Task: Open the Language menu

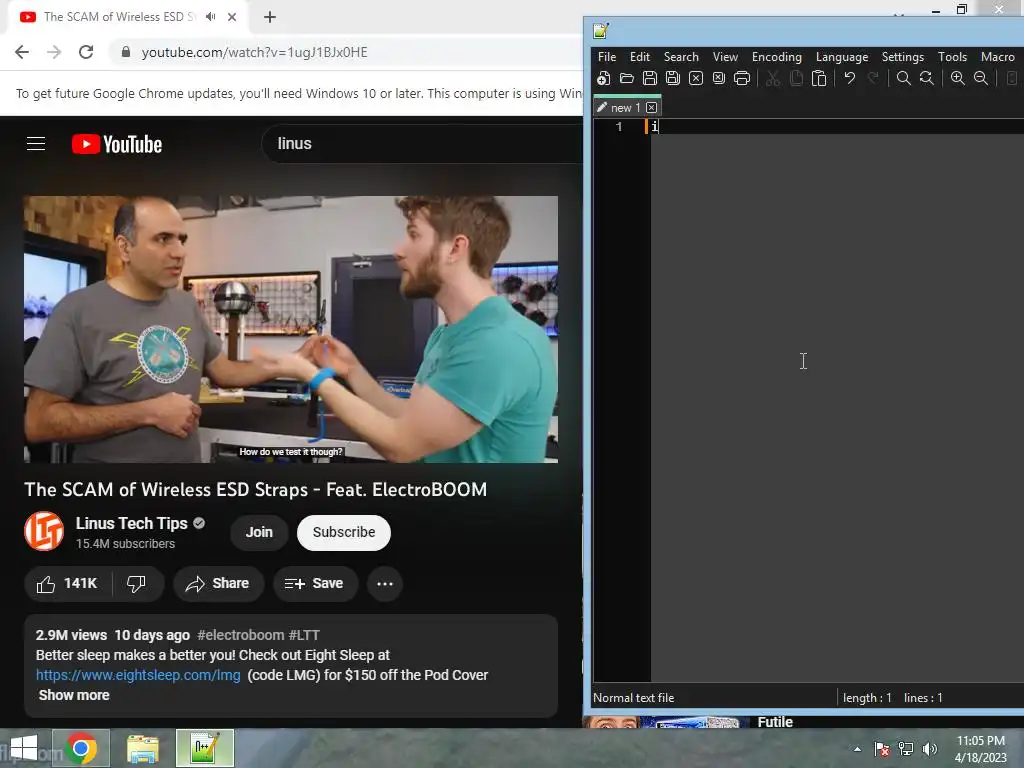Action: [842, 57]
